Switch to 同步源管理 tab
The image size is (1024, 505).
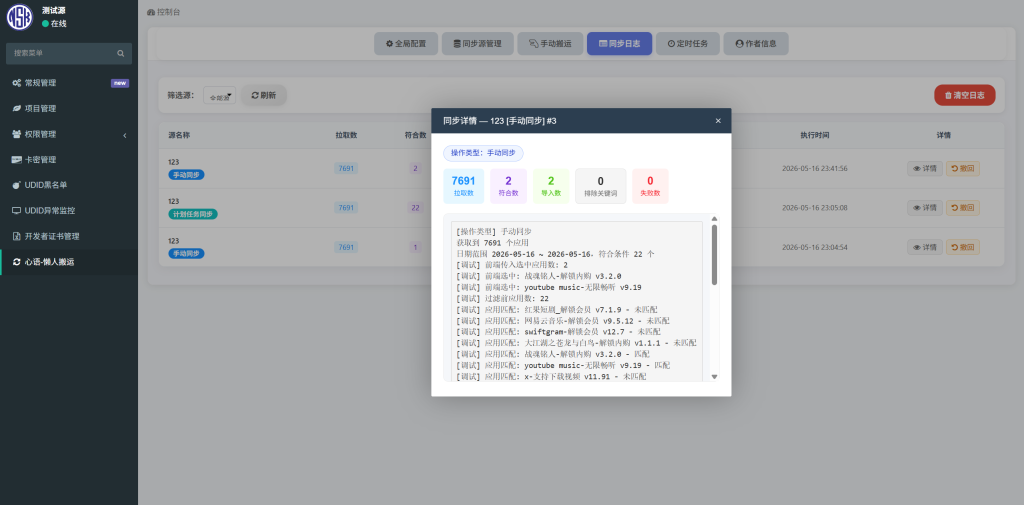pyautogui.click(x=477, y=44)
